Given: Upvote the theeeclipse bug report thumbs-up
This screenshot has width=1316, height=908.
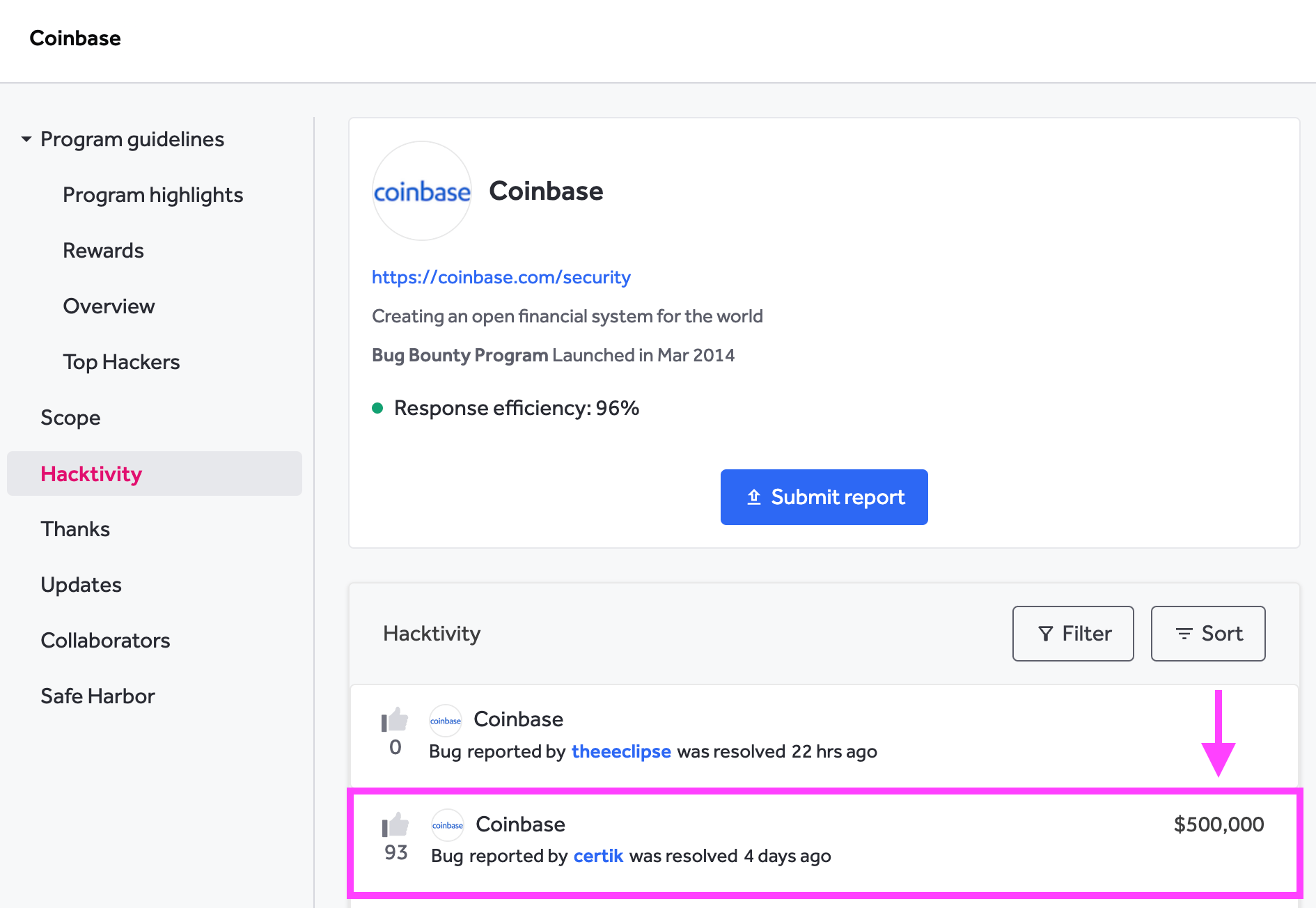Looking at the screenshot, I should 395,720.
